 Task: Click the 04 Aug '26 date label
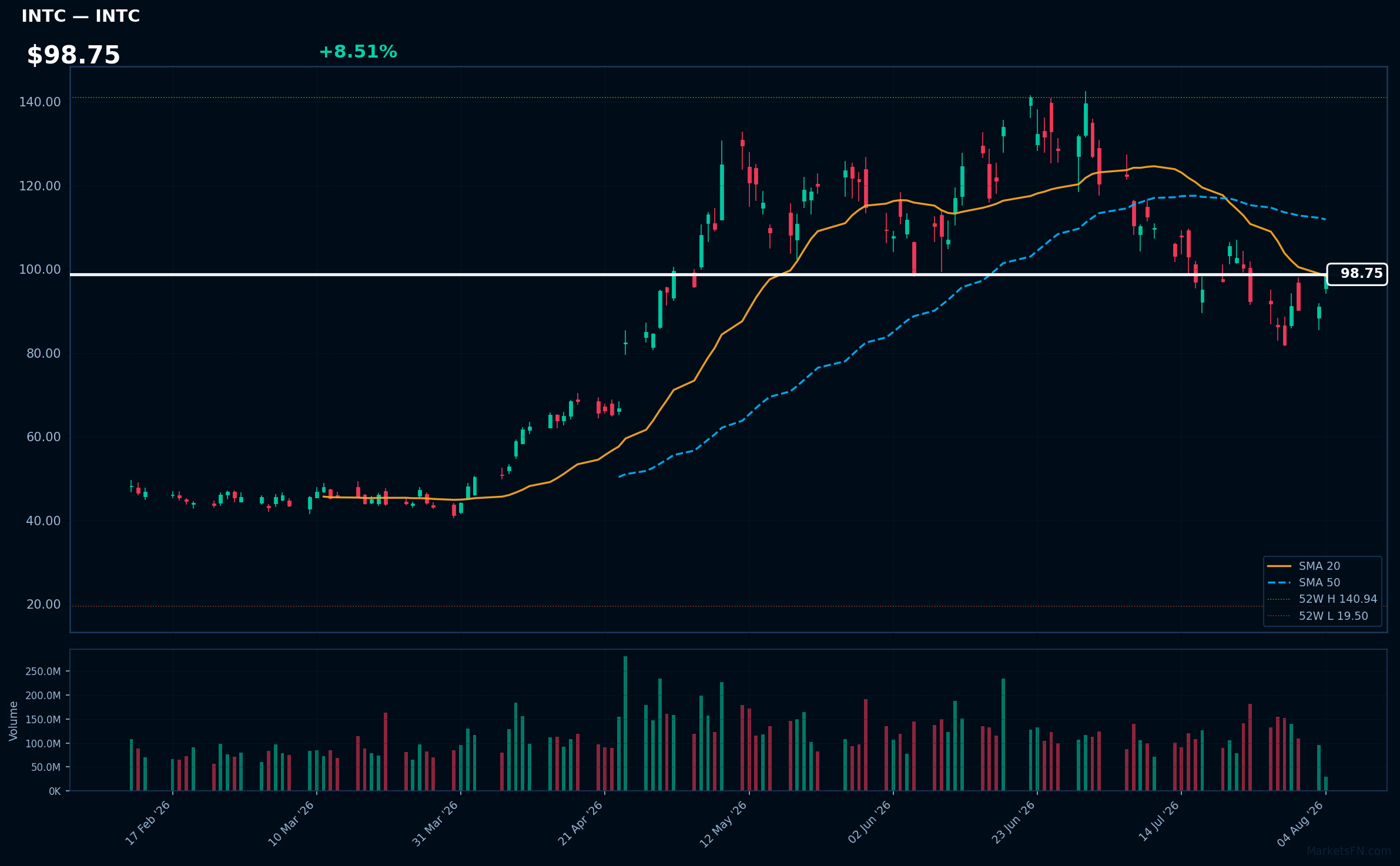click(1301, 824)
